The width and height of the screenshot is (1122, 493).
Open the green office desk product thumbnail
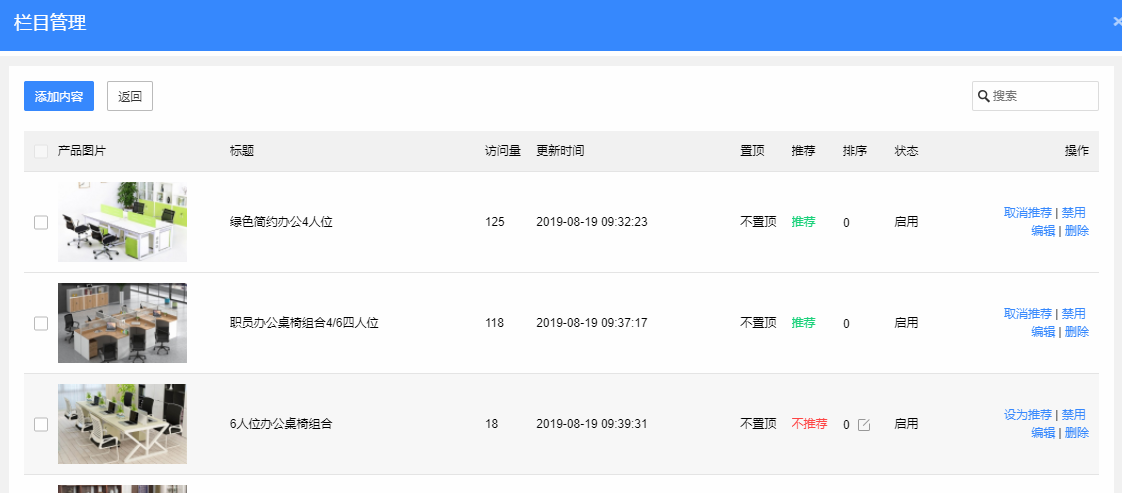coord(122,222)
